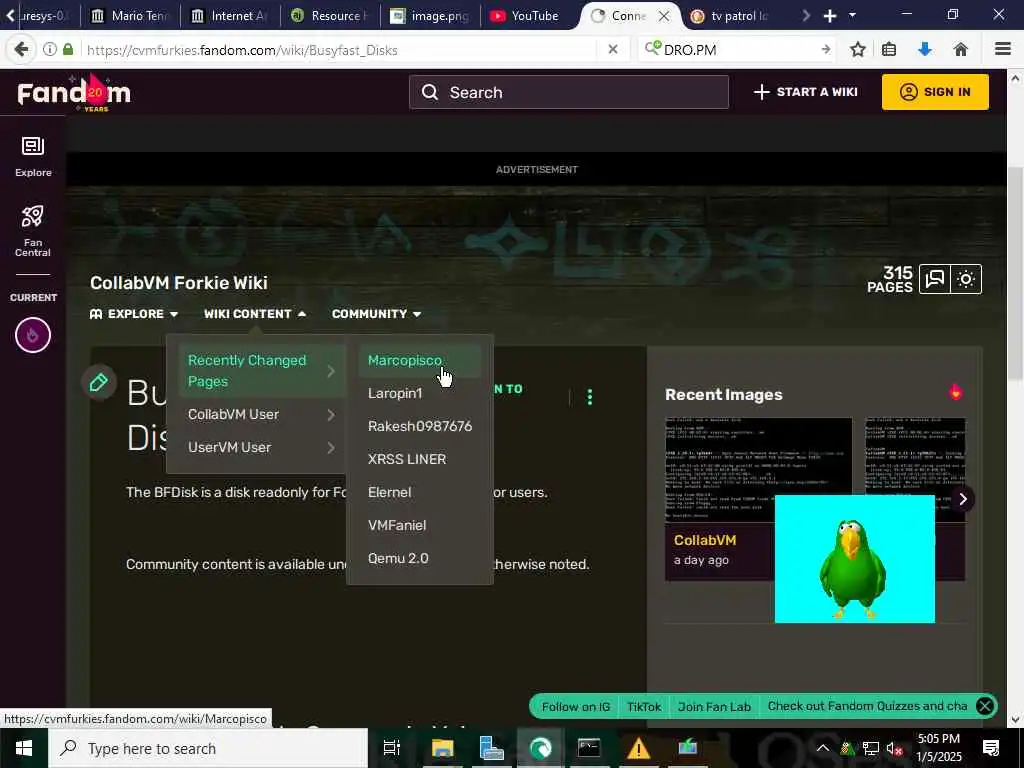Show hidden tray icons chevron

click(x=823, y=748)
